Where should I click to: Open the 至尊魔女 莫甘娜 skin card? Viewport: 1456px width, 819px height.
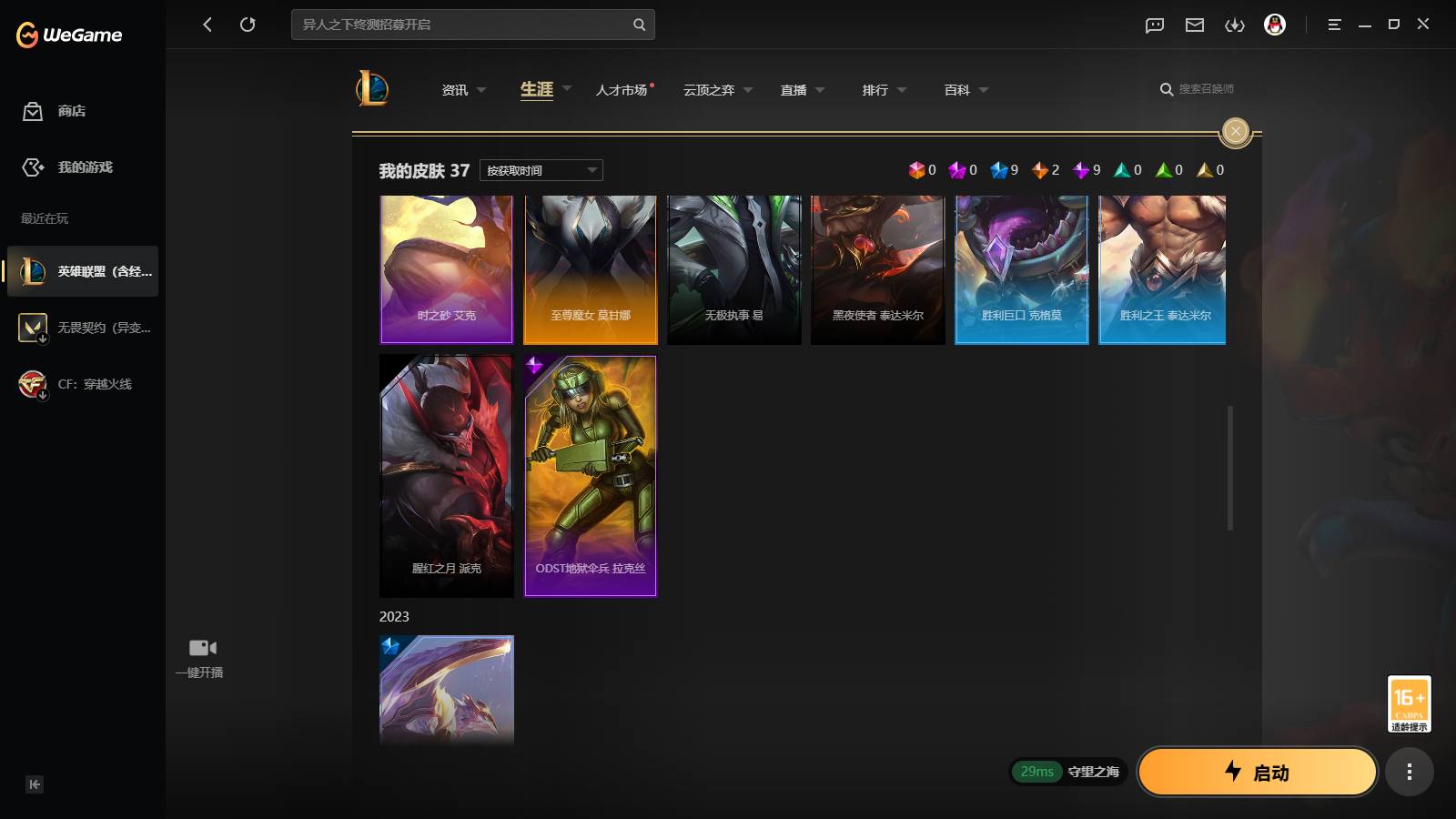590,269
